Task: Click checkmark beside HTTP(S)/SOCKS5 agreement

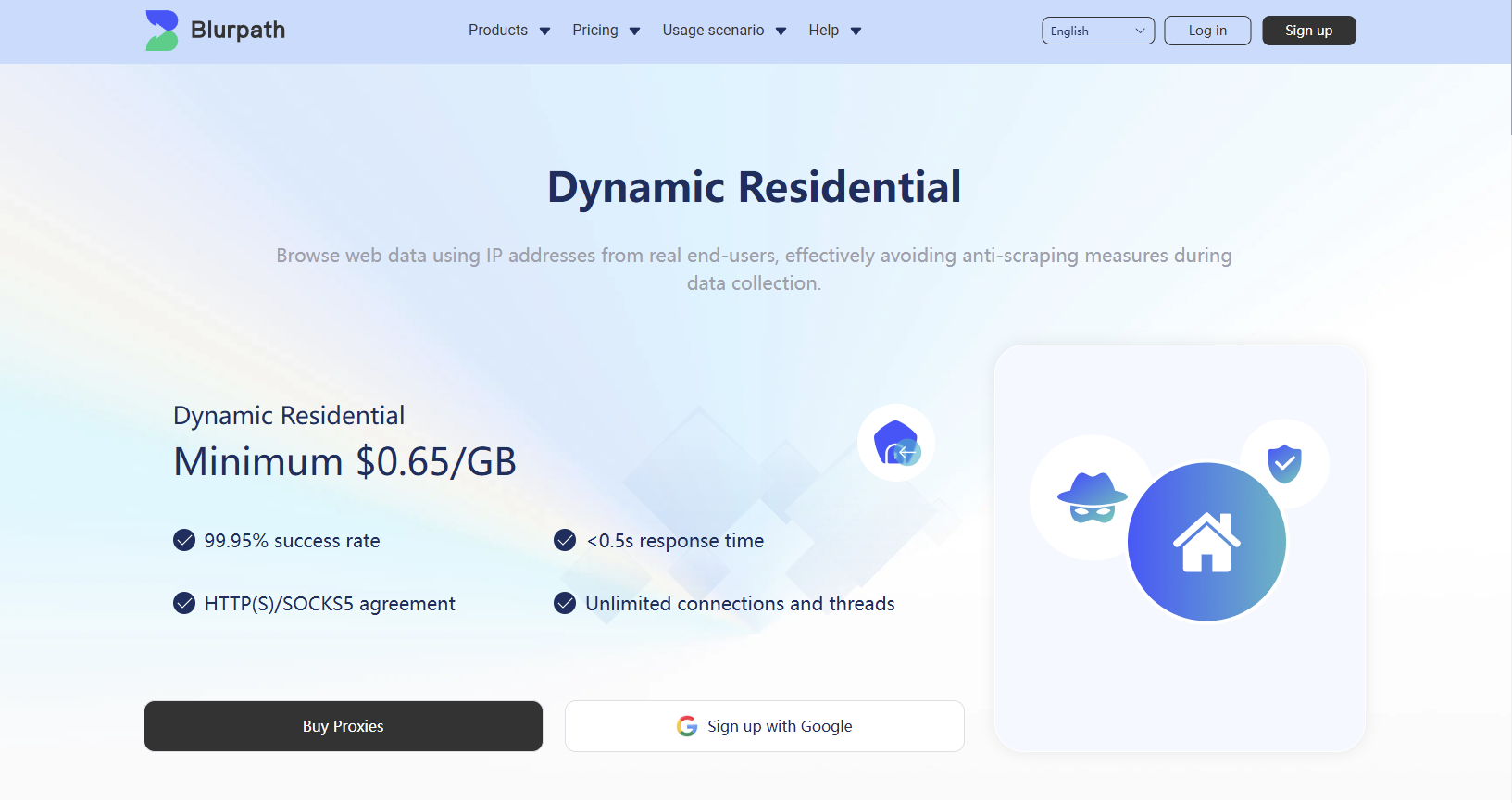Action: pyautogui.click(x=184, y=603)
